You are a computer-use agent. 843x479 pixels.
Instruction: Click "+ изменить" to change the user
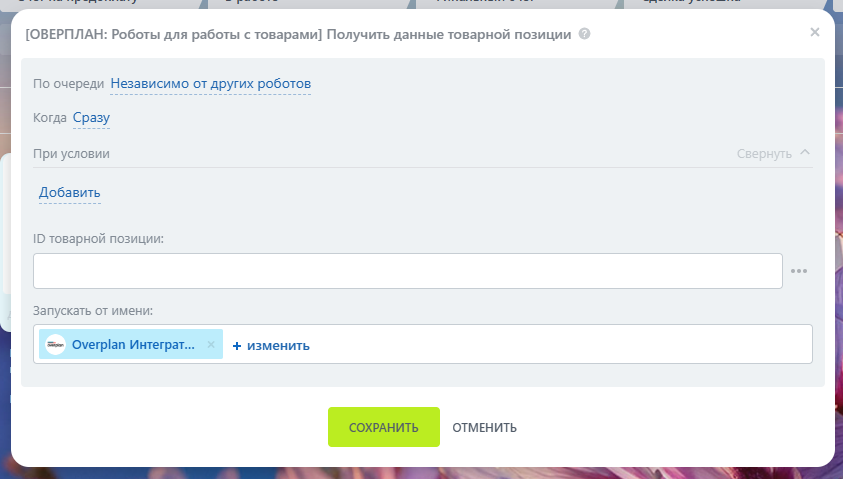(x=271, y=346)
